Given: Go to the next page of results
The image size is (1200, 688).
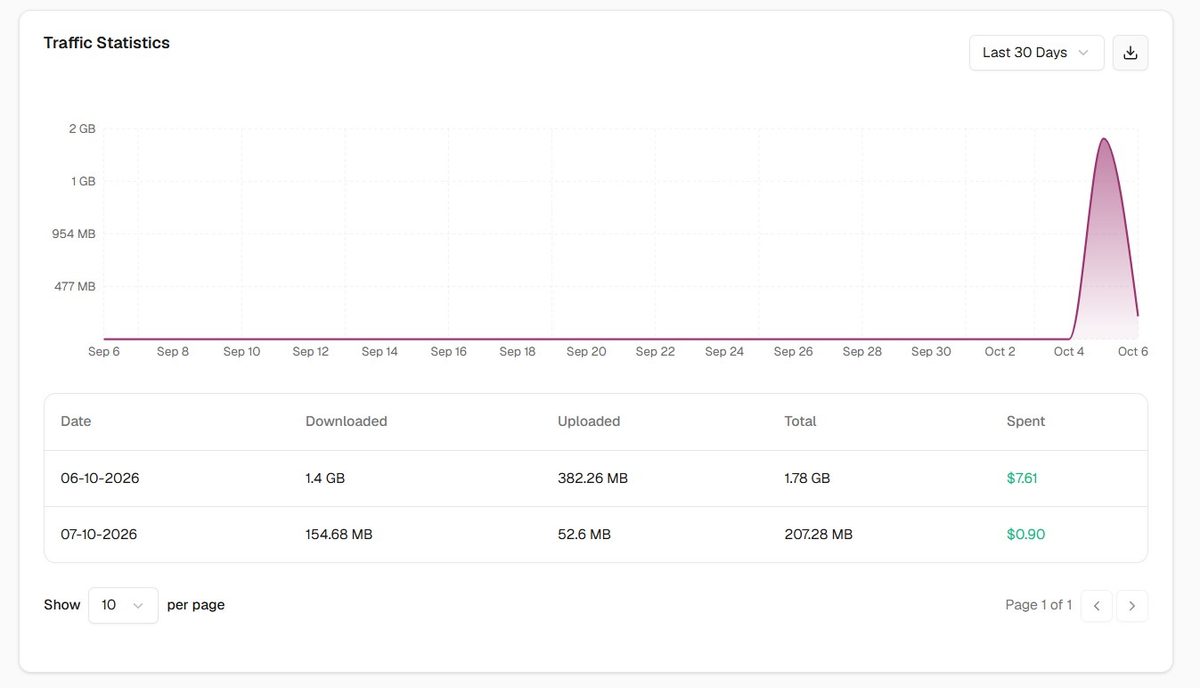Looking at the screenshot, I should (1132, 605).
